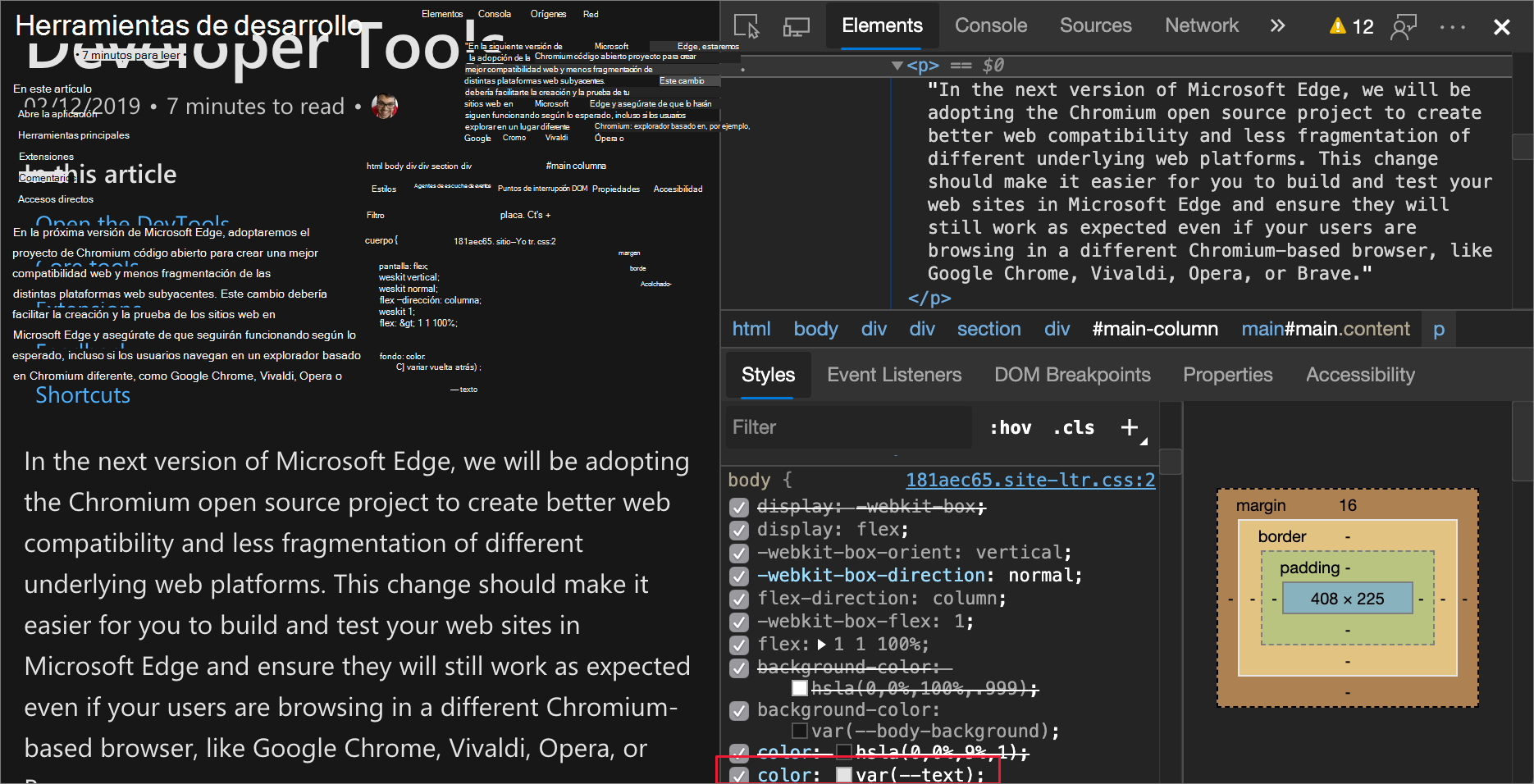Open the Event Listeners tab
This screenshot has height=784, width=1534.
pyautogui.click(x=894, y=375)
